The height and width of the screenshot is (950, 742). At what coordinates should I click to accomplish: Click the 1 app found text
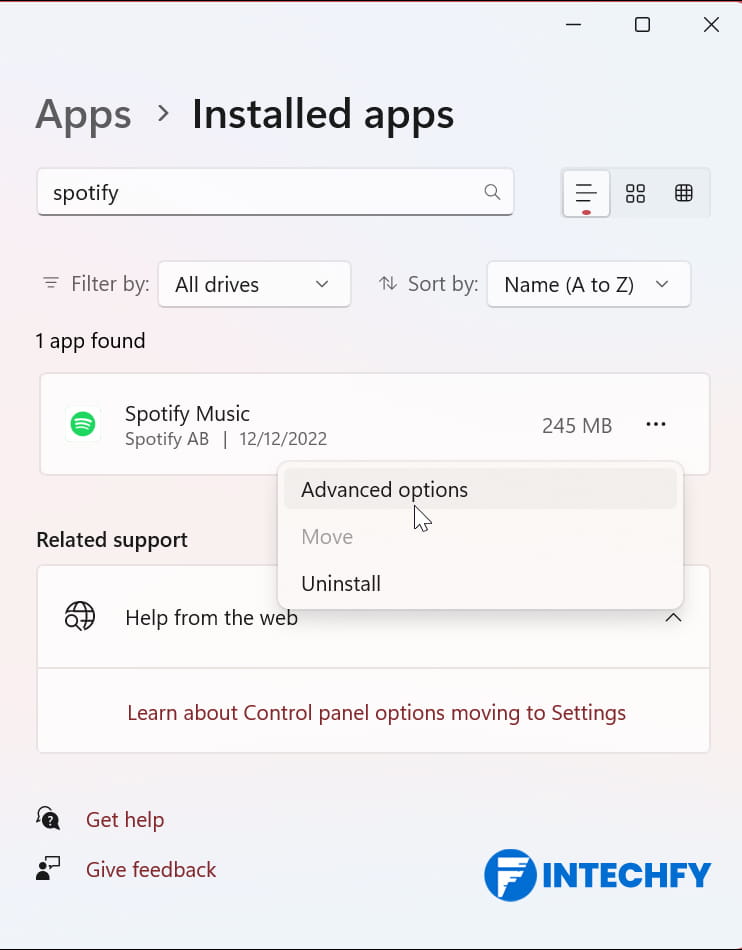click(x=90, y=340)
